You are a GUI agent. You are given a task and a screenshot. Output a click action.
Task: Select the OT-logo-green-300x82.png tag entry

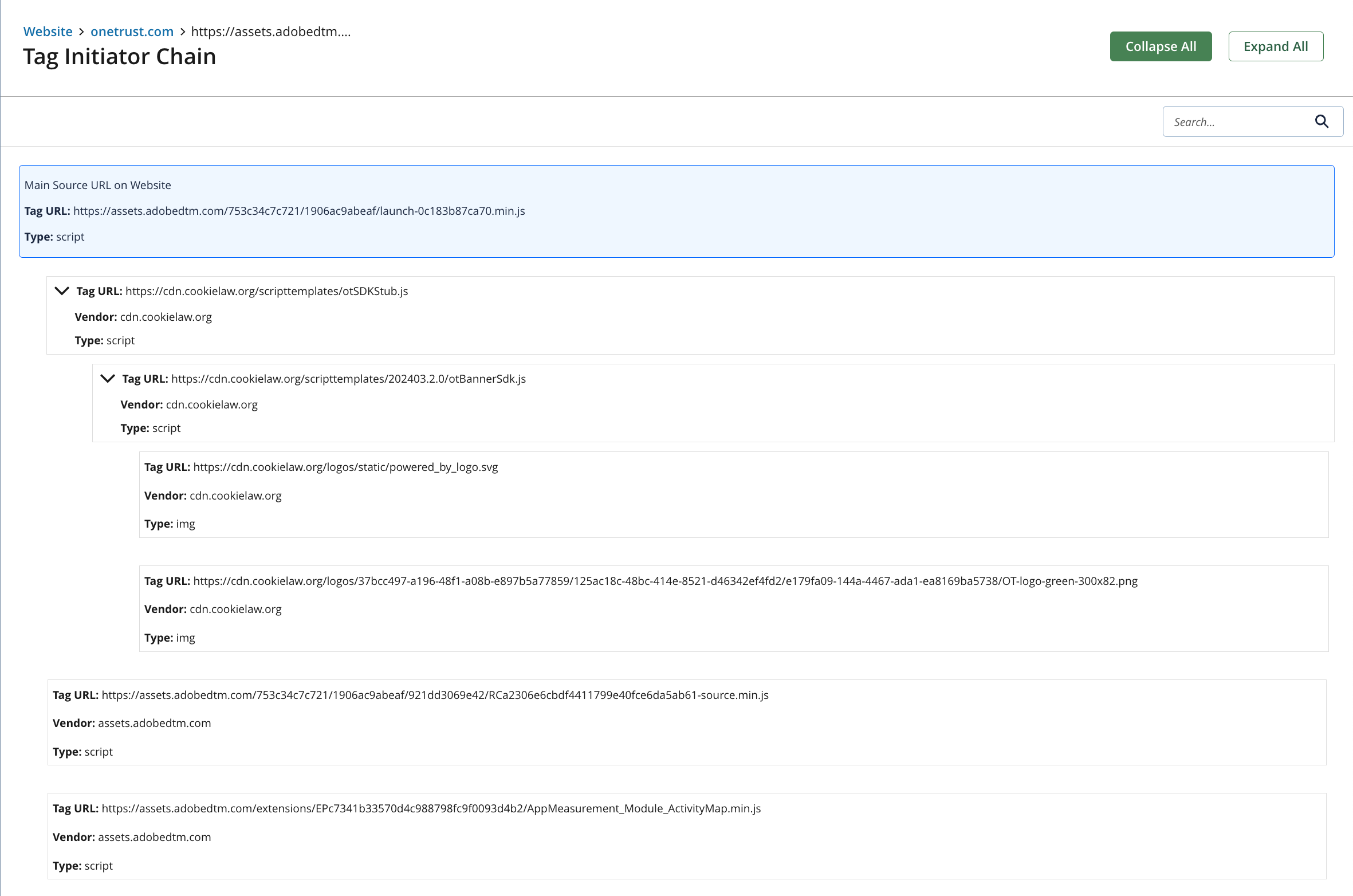pos(733,609)
